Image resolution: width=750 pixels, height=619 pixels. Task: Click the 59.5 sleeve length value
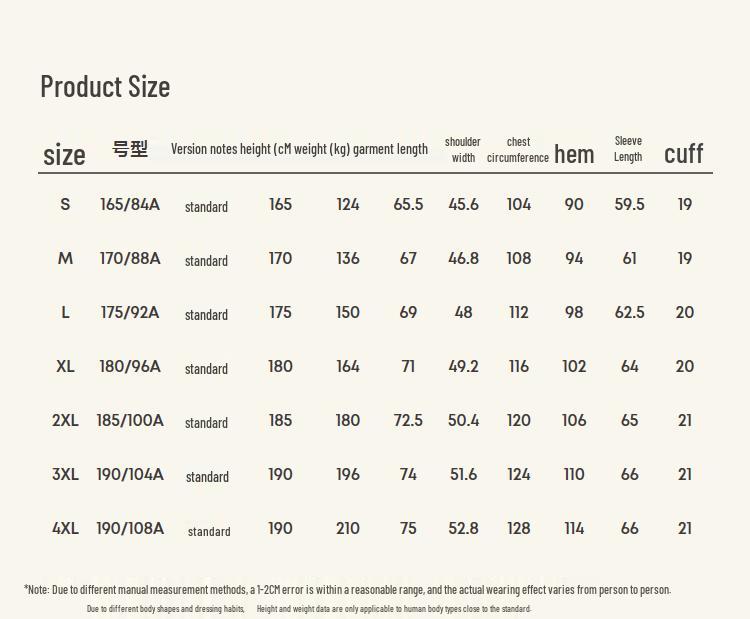(629, 204)
